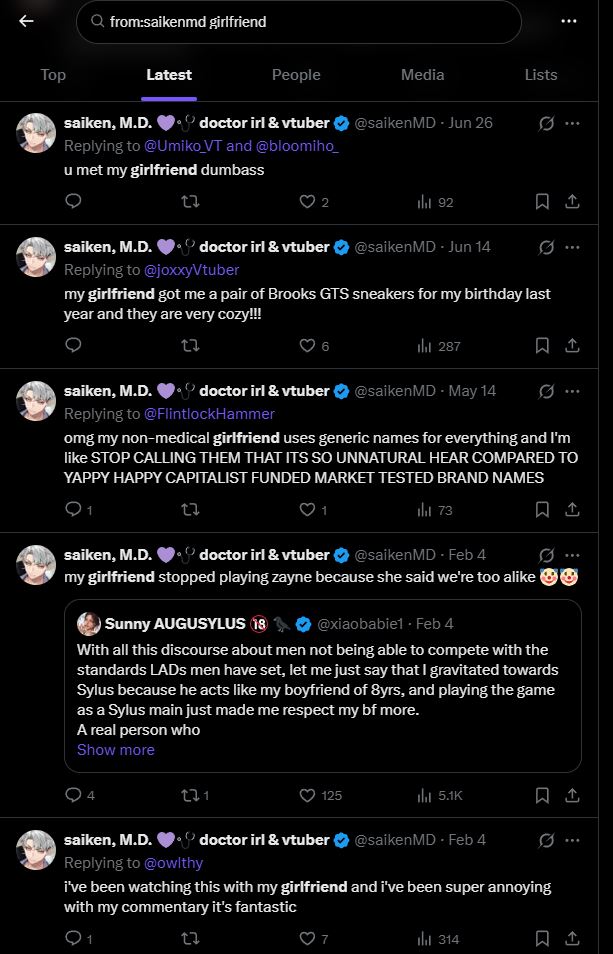Reply to the owlthy reply tweet

73,938
